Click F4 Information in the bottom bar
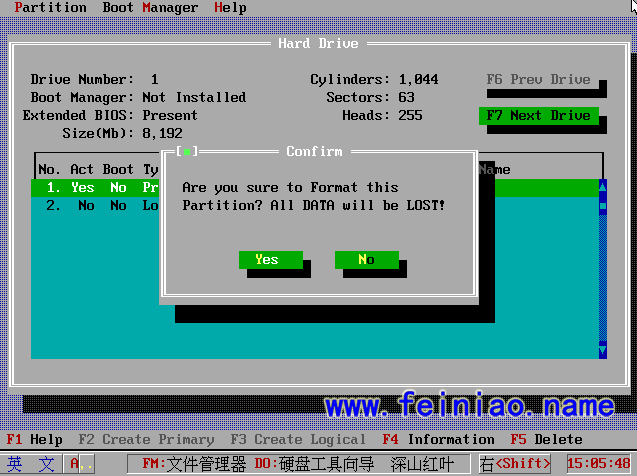This screenshot has width=637, height=476. coord(439,439)
